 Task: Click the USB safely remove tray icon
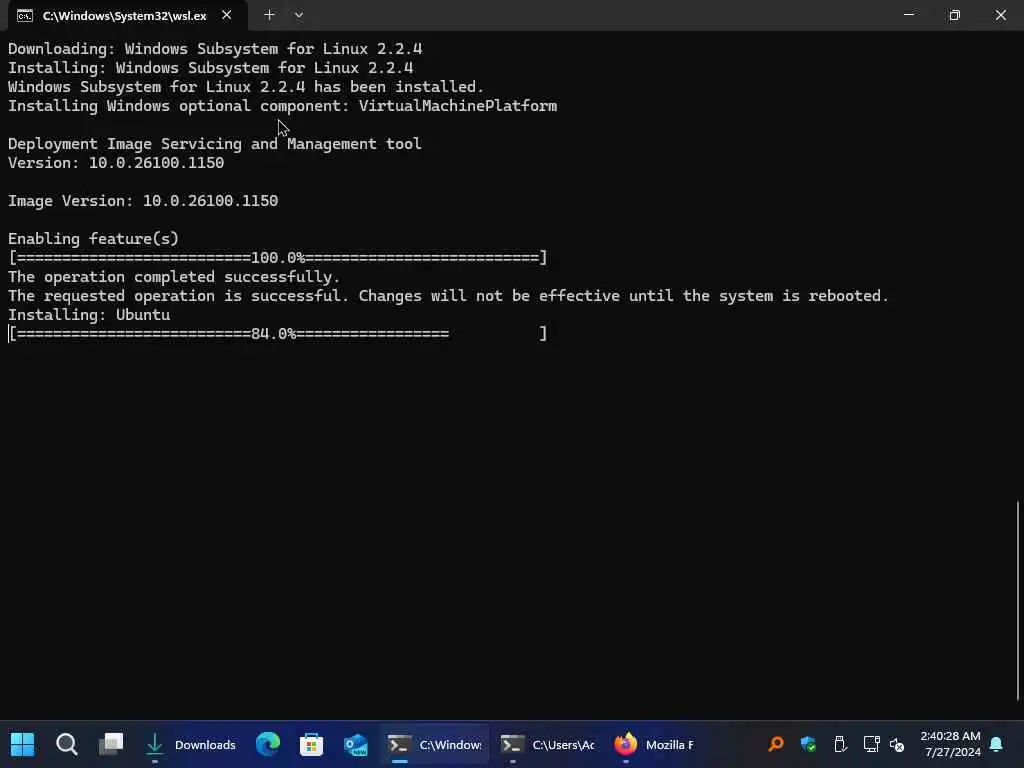coord(840,744)
